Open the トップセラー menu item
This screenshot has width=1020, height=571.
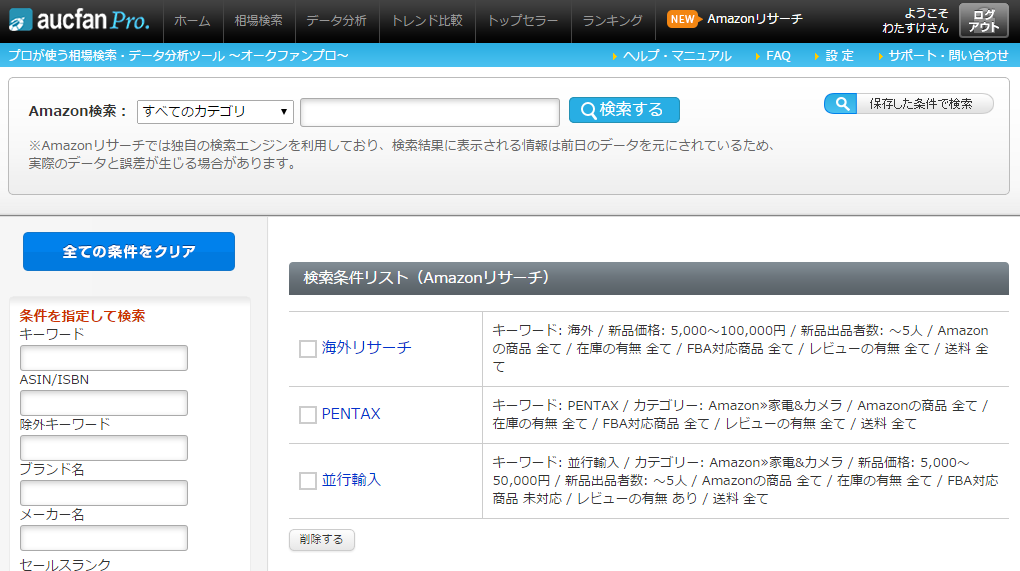click(x=523, y=20)
